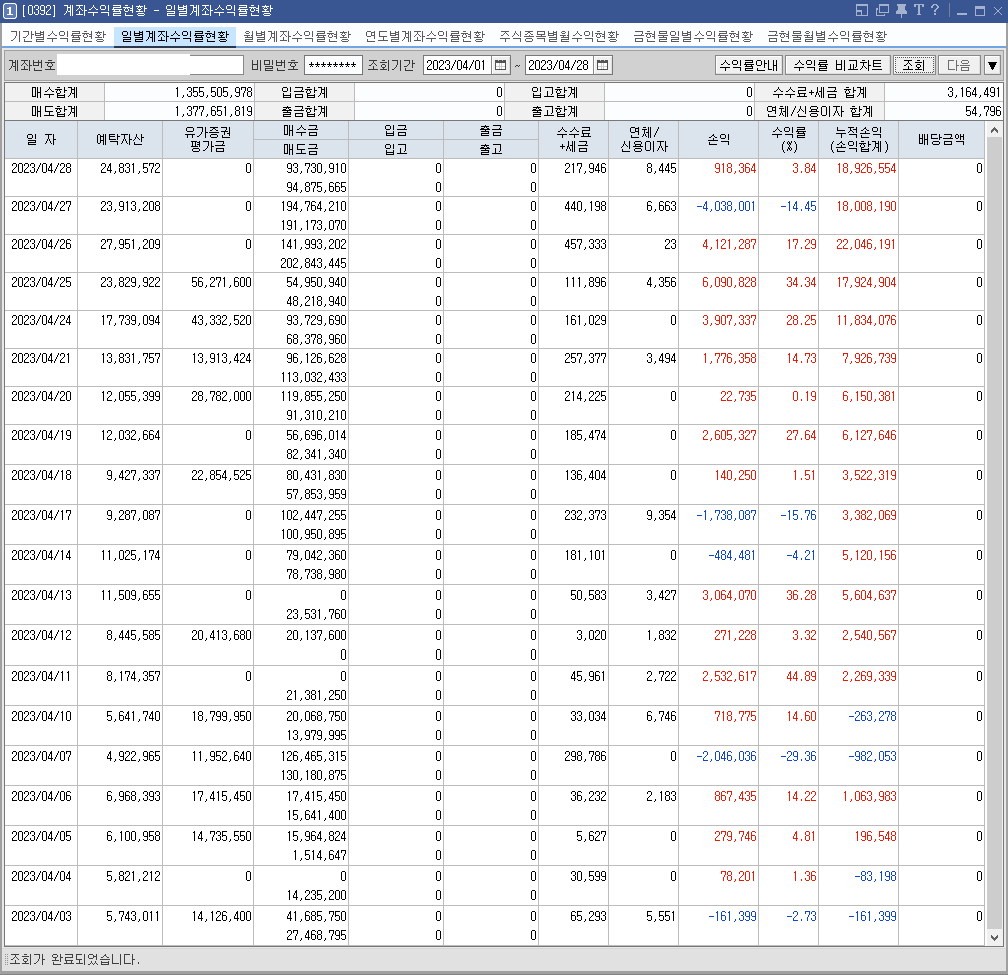Click the 수익률(%) column header
Screen dimensions: 1008x975
tap(789, 139)
